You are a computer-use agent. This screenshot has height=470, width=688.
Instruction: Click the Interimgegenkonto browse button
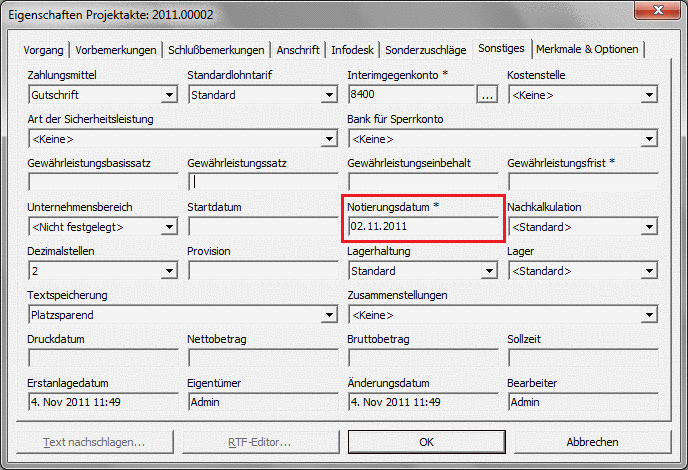pyautogui.click(x=487, y=94)
